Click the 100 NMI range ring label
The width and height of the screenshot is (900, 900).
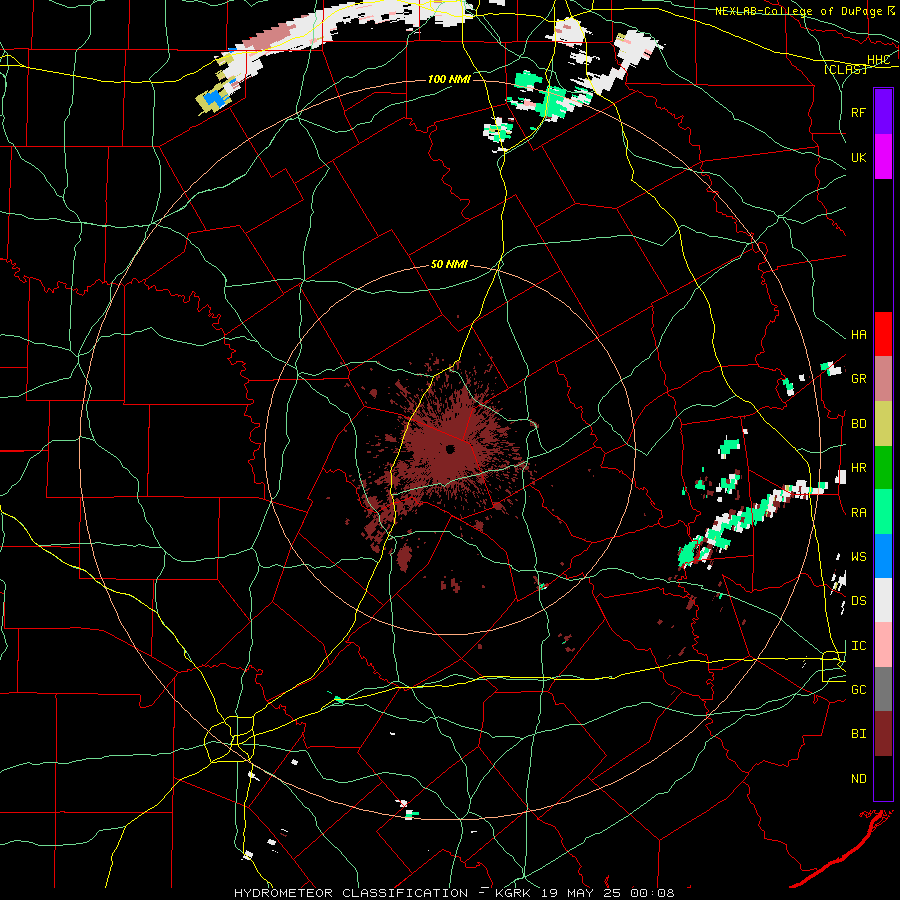[x=449, y=79]
